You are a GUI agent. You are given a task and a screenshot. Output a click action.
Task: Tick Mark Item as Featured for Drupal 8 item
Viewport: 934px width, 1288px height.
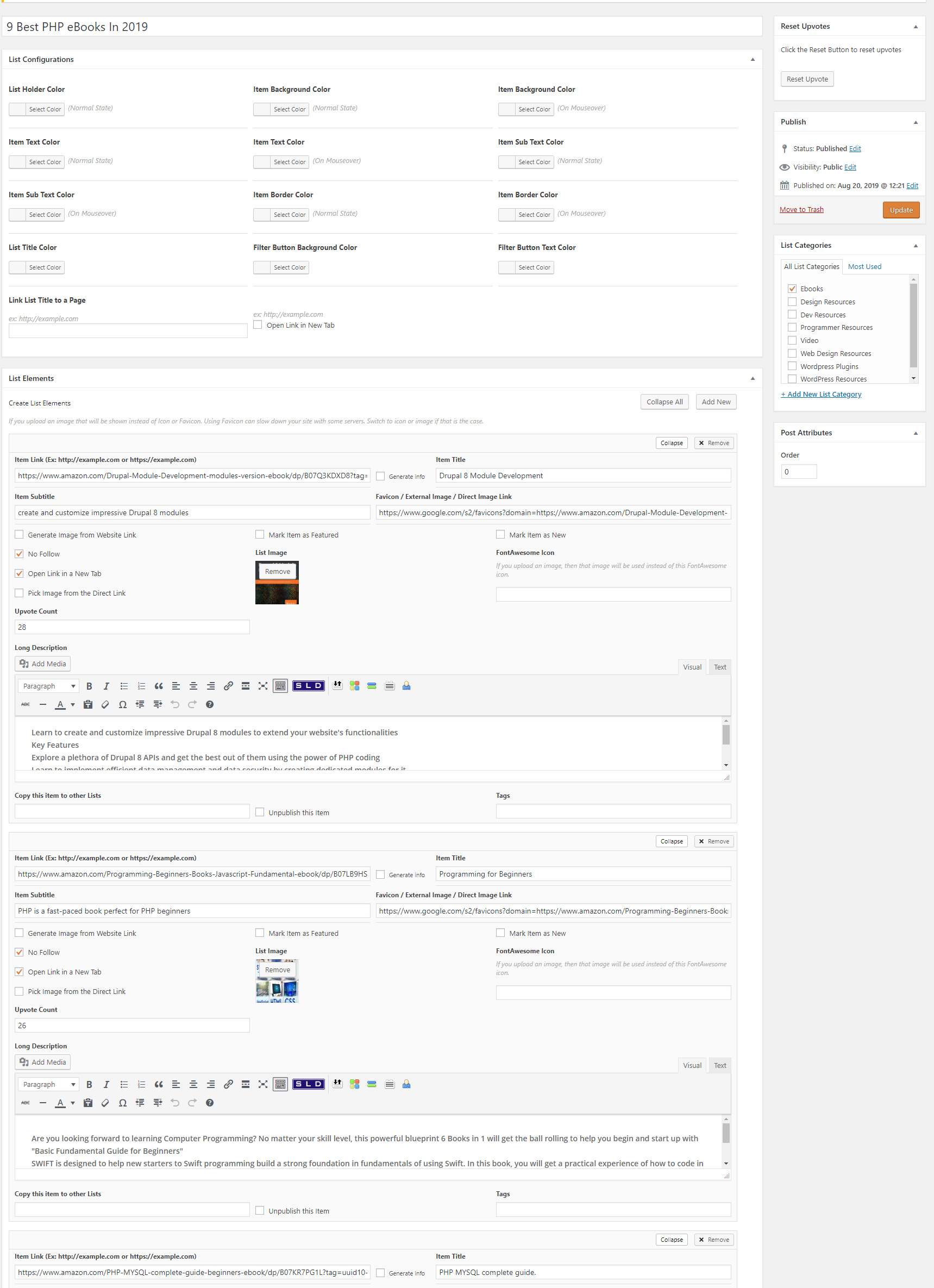click(260, 534)
